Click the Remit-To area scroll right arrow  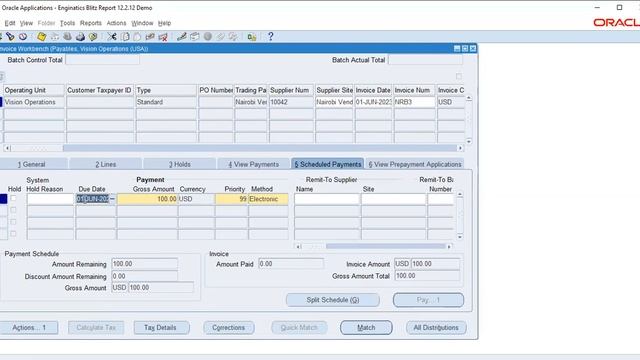tap(449, 247)
